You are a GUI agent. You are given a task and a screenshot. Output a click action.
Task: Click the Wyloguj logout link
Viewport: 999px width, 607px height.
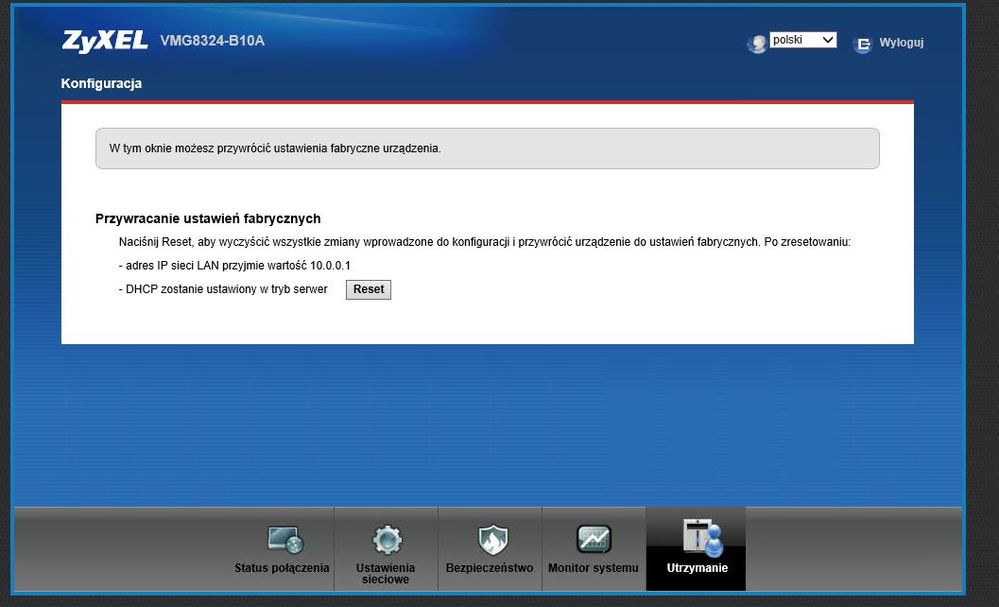click(901, 43)
